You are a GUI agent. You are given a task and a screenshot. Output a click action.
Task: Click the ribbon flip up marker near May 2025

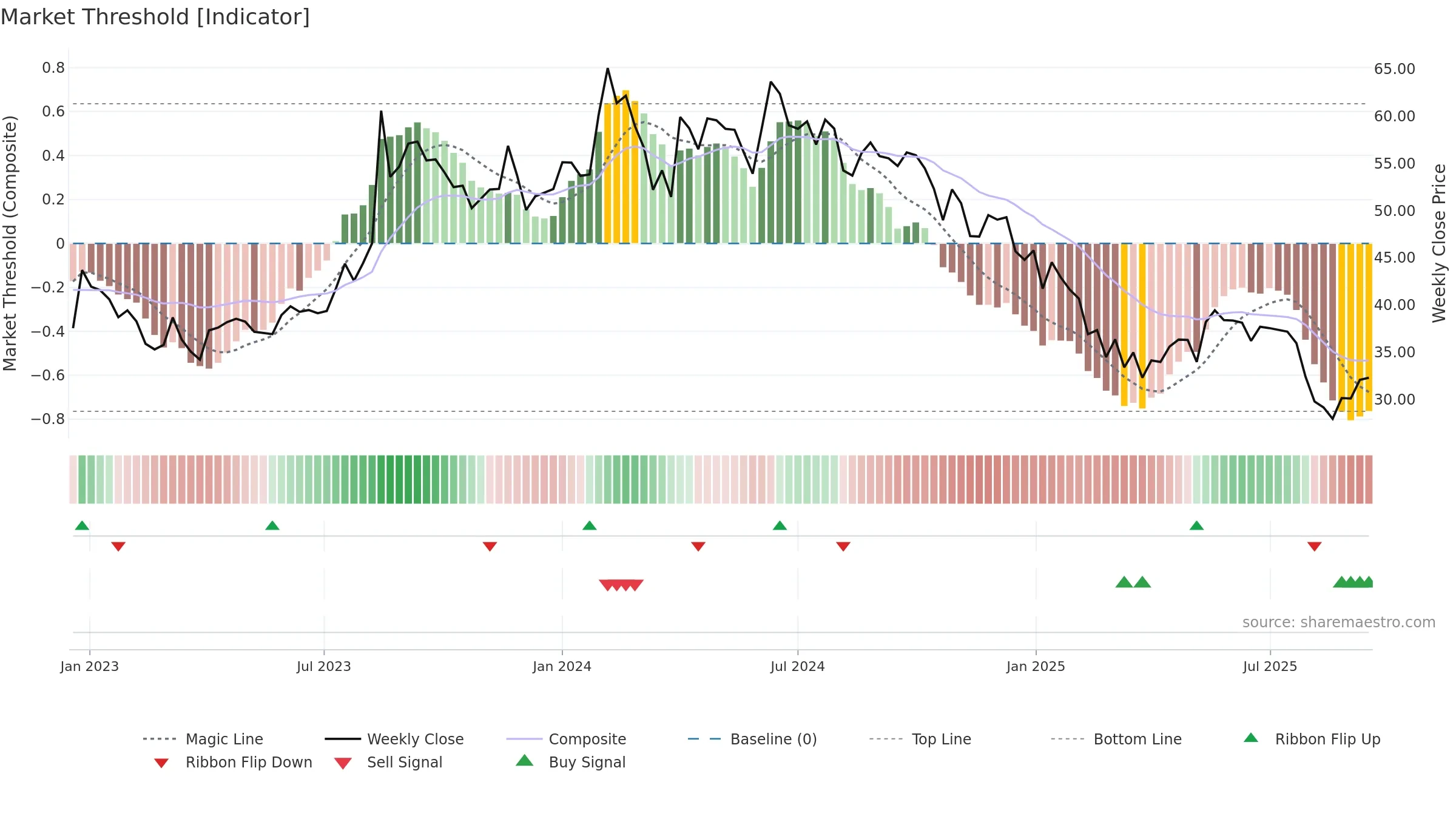[1196, 525]
